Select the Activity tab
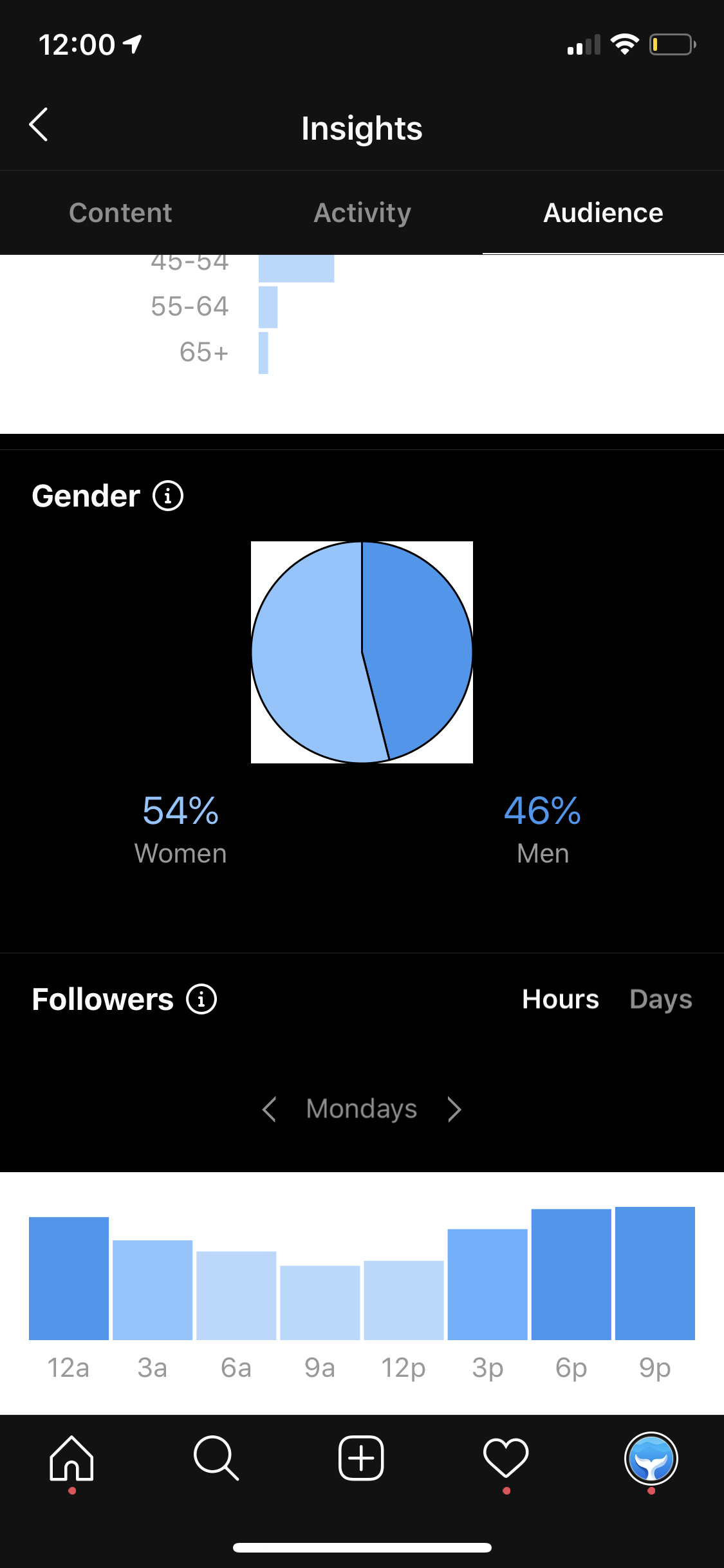Viewport: 724px width, 1568px height. coord(362,212)
